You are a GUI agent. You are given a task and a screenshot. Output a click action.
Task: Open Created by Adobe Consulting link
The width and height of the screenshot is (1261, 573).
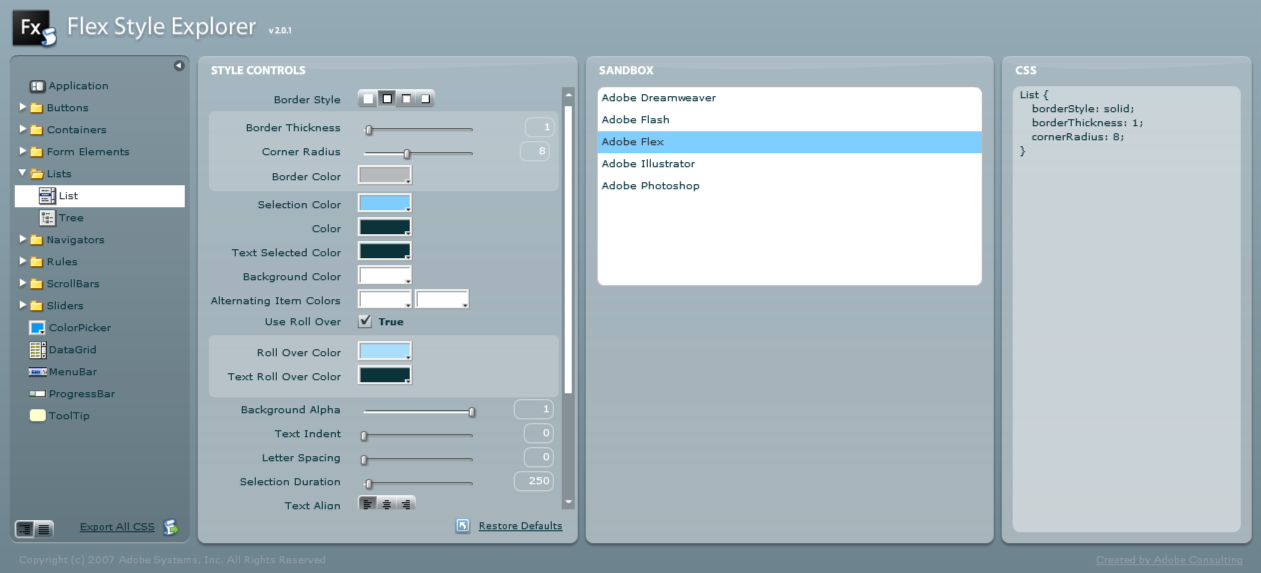(1169, 560)
